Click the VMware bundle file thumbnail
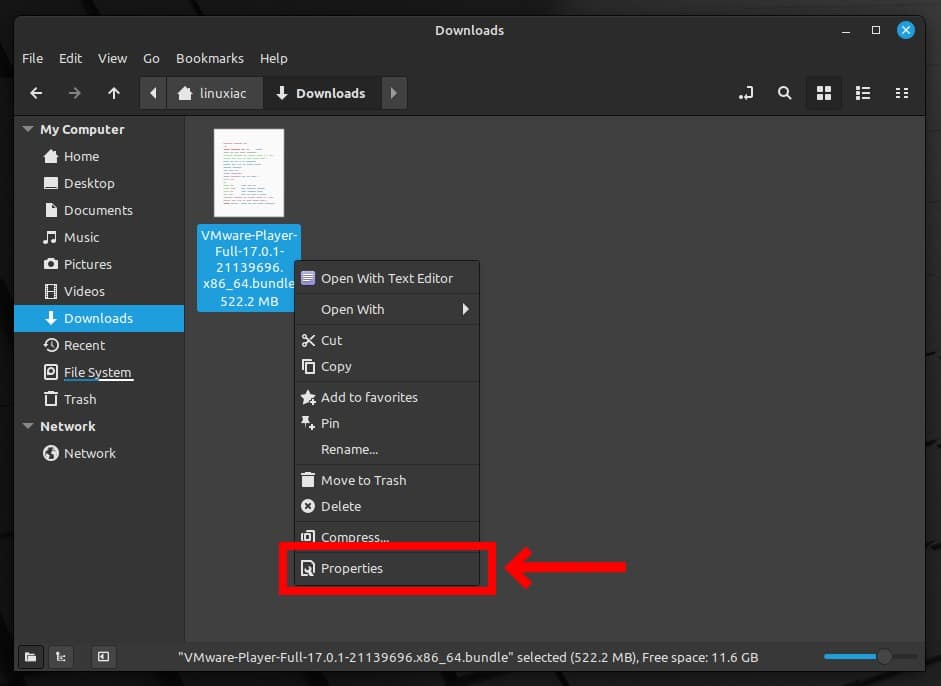This screenshot has height=686, width=941. click(248, 173)
